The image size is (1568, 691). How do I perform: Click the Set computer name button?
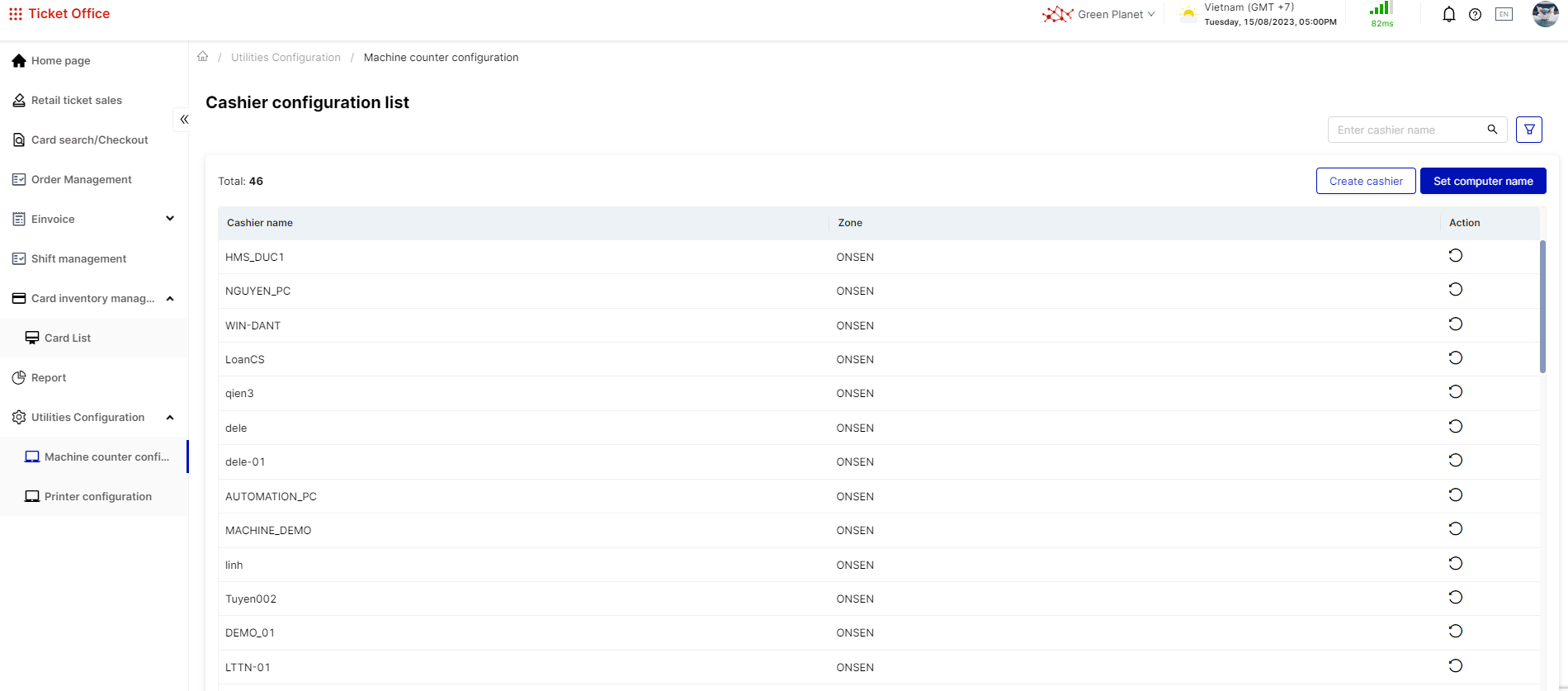coord(1482,181)
